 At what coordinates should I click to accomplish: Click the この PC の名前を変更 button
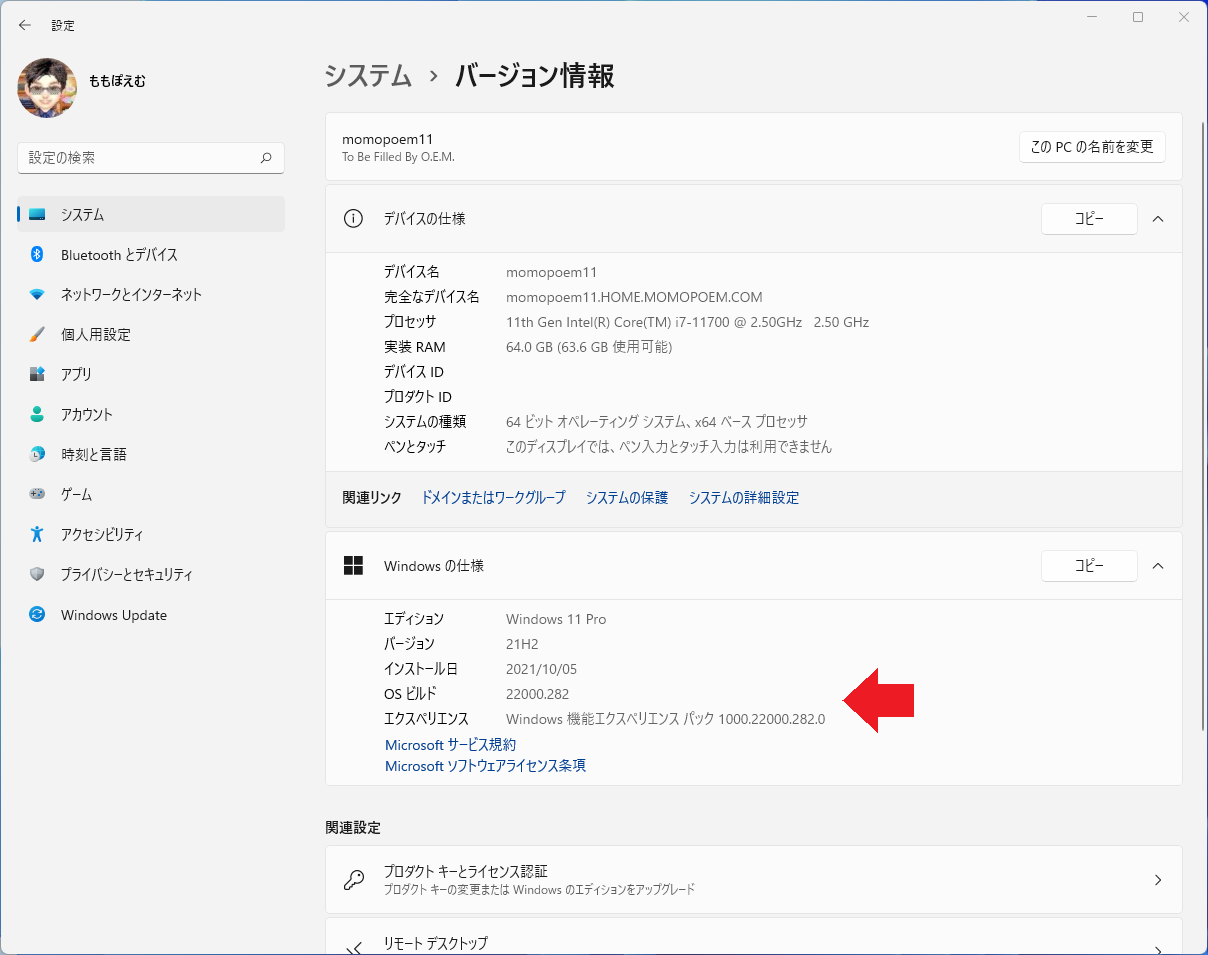pyautogui.click(x=1092, y=147)
